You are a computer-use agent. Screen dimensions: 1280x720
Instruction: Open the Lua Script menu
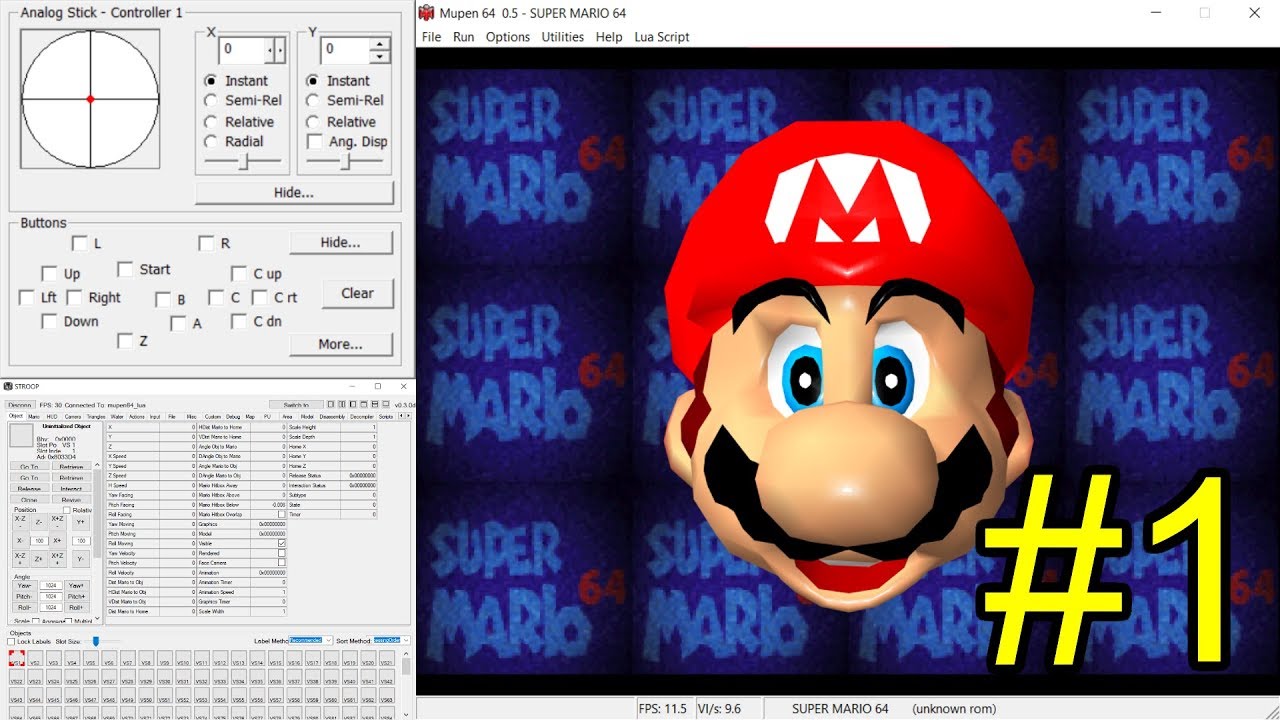pos(662,37)
